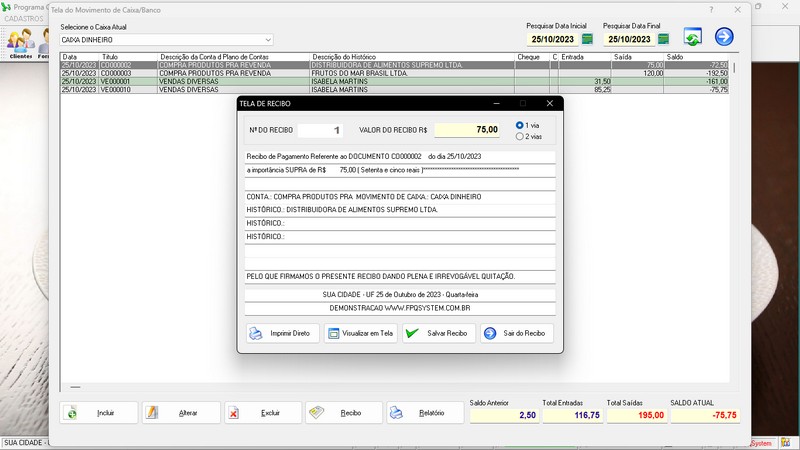Select table row with title VE000001

(394, 82)
